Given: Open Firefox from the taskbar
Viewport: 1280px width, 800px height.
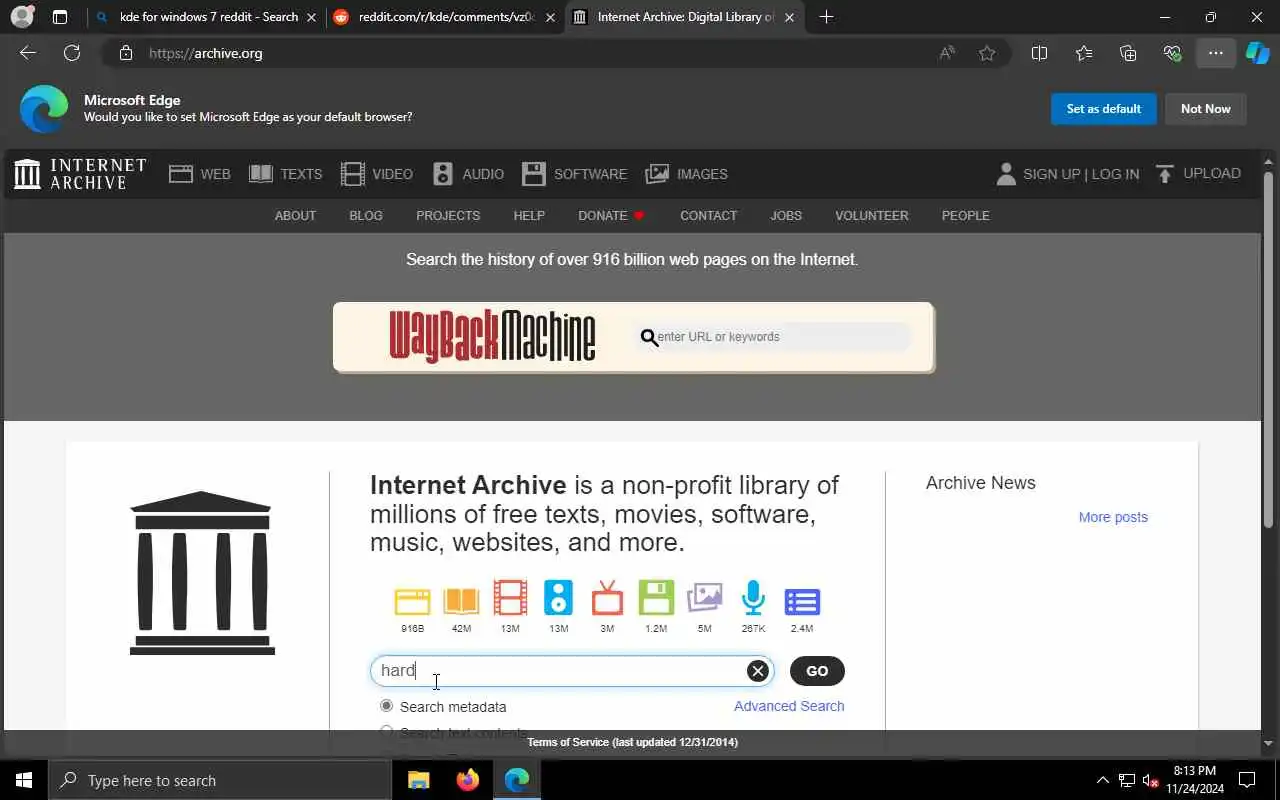Looking at the screenshot, I should point(467,780).
